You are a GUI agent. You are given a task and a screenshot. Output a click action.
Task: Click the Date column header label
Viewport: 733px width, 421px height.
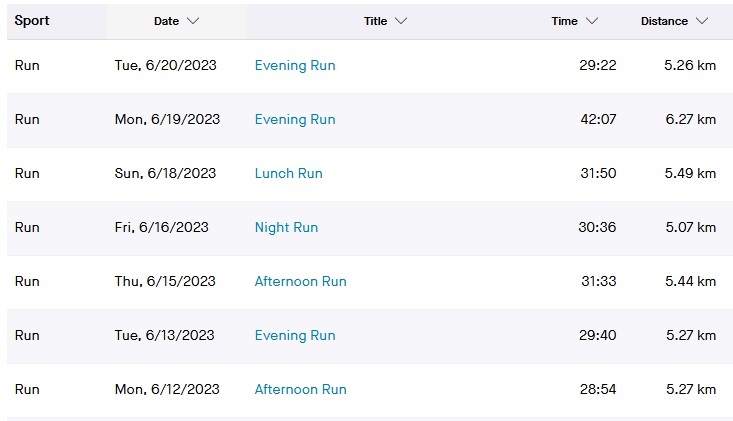[167, 21]
